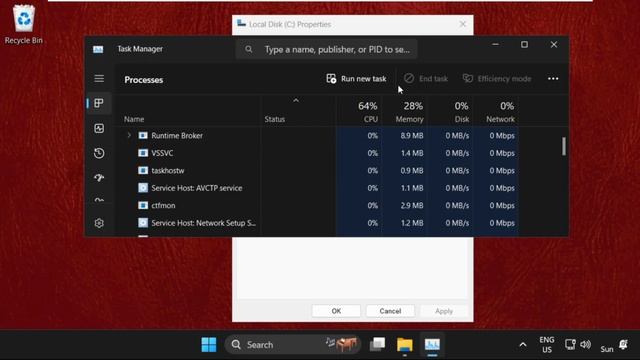This screenshot has height=360, width=640.
Task: Select the Runtime Broker process
Action: point(177,136)
